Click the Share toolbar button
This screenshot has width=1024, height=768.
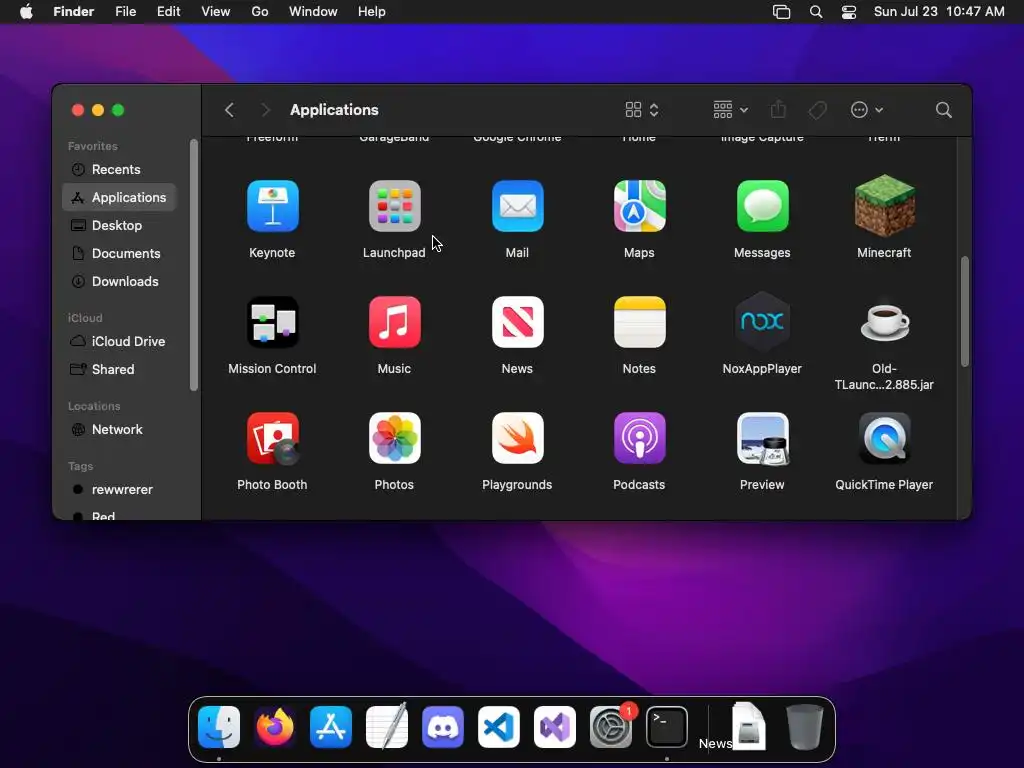pyautogui.click(x=778, y=109)
